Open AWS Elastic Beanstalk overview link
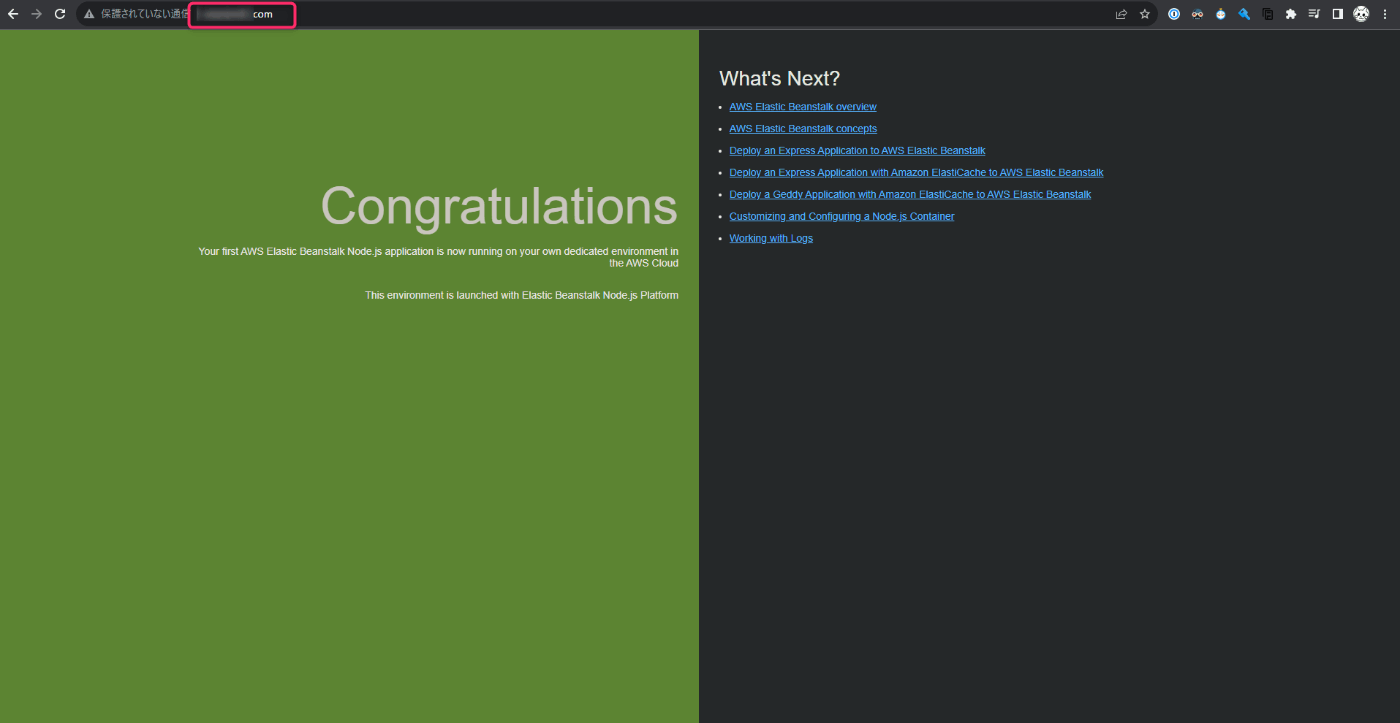The width and height of the screenshot is (1400, 723). click(802, 107)
